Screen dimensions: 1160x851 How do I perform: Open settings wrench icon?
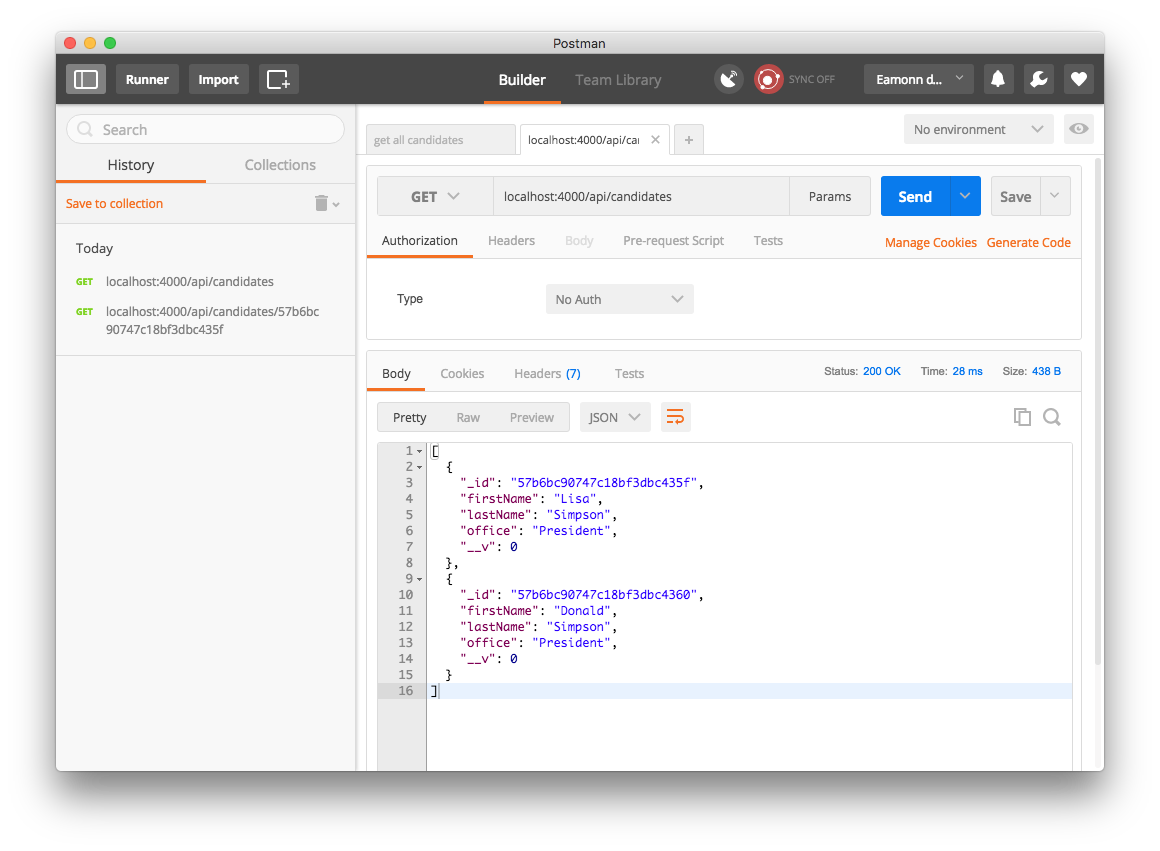[1038, 79]
